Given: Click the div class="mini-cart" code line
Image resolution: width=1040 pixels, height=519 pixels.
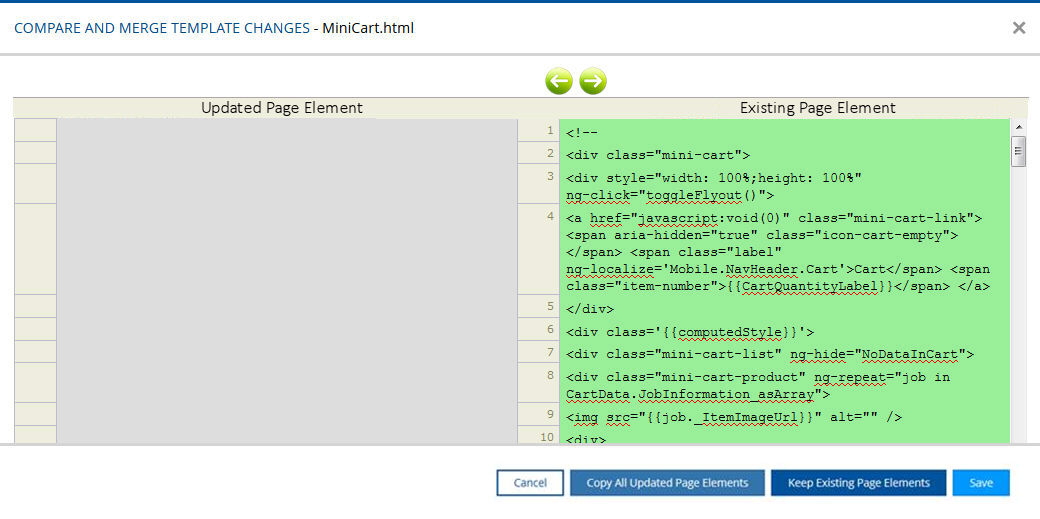Looking at the screenshot, I should (658, 155).
